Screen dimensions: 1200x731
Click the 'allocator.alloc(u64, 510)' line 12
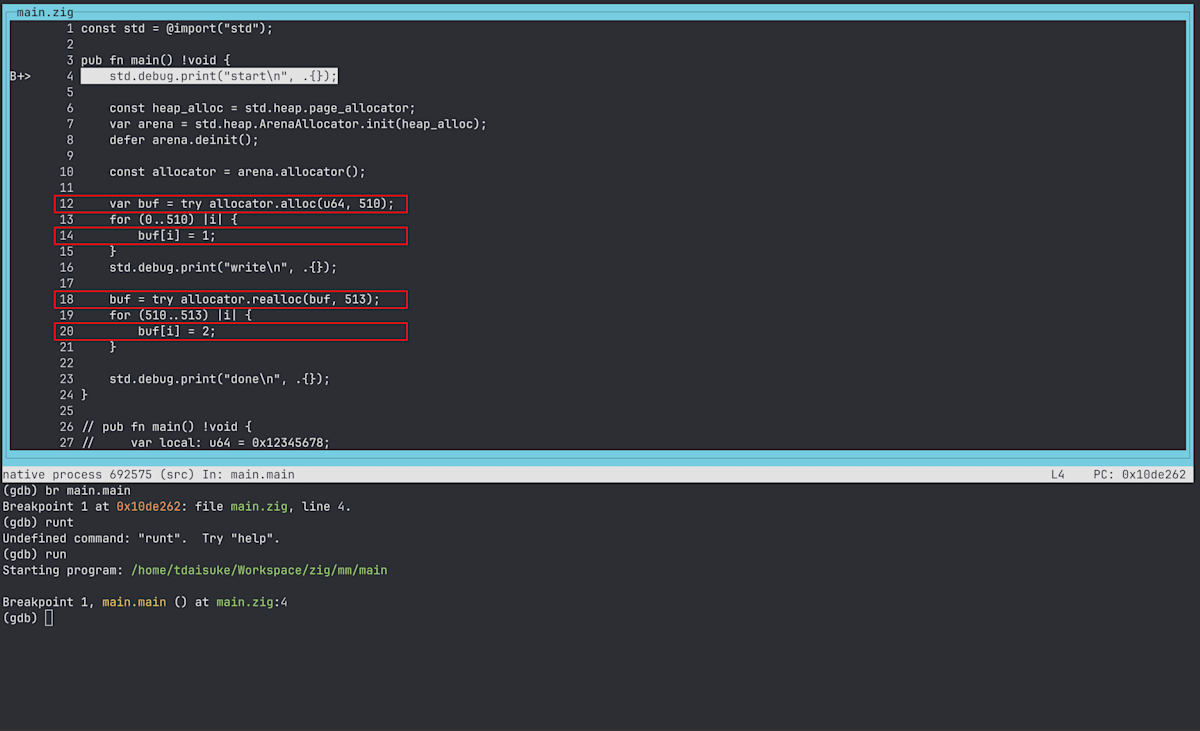[x=231, y=204]
